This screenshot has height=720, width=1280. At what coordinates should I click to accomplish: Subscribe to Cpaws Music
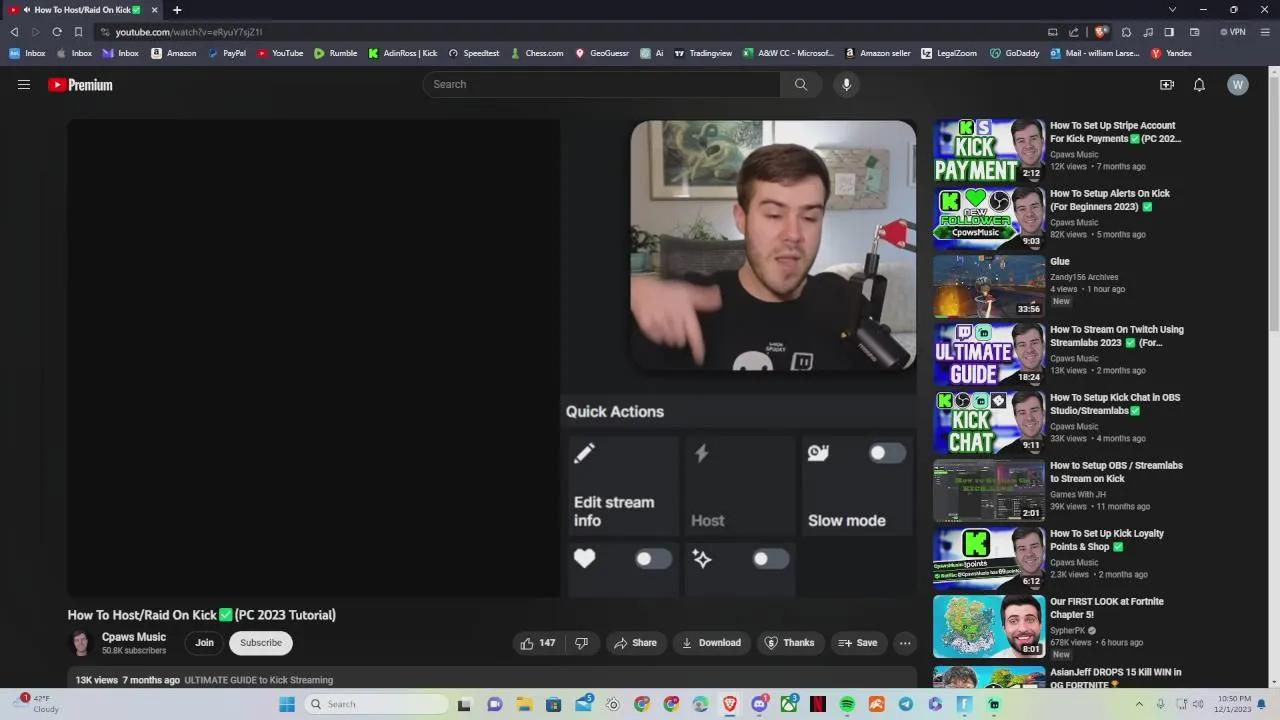click(x=260, y=643)
